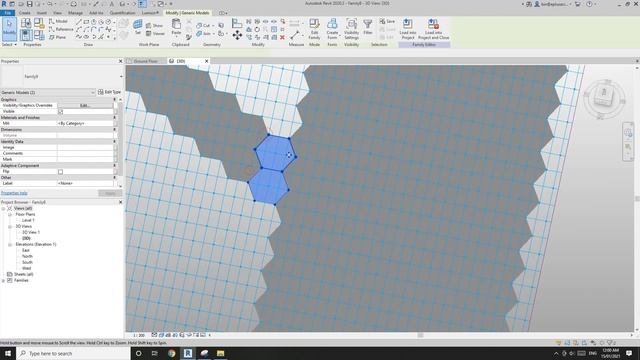Close the Project Browser panel
The height and width of the screenshot is (360, 640).
point(120,202)
